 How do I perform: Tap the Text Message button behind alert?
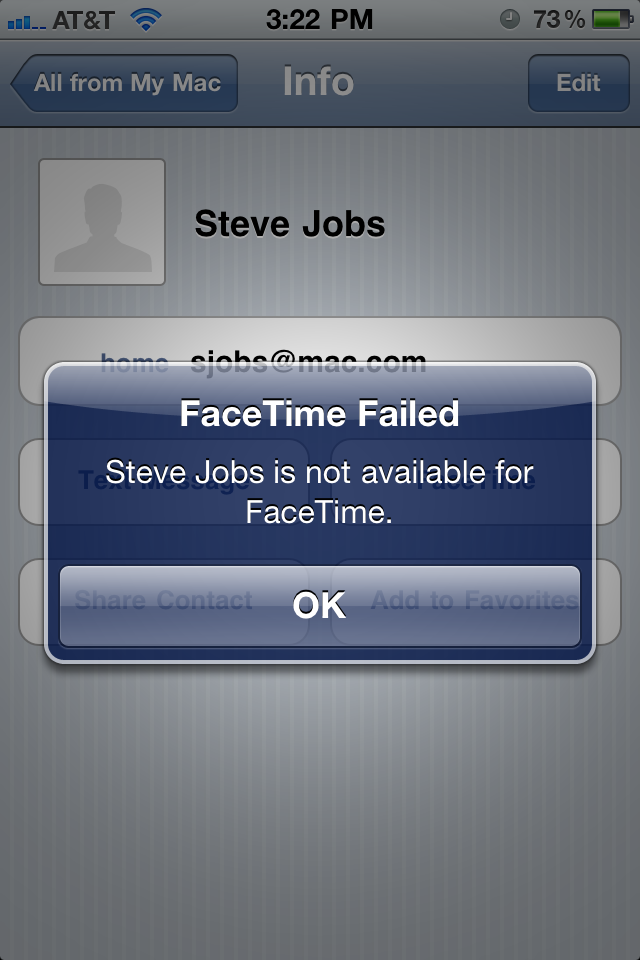click(x=164, y=482)
